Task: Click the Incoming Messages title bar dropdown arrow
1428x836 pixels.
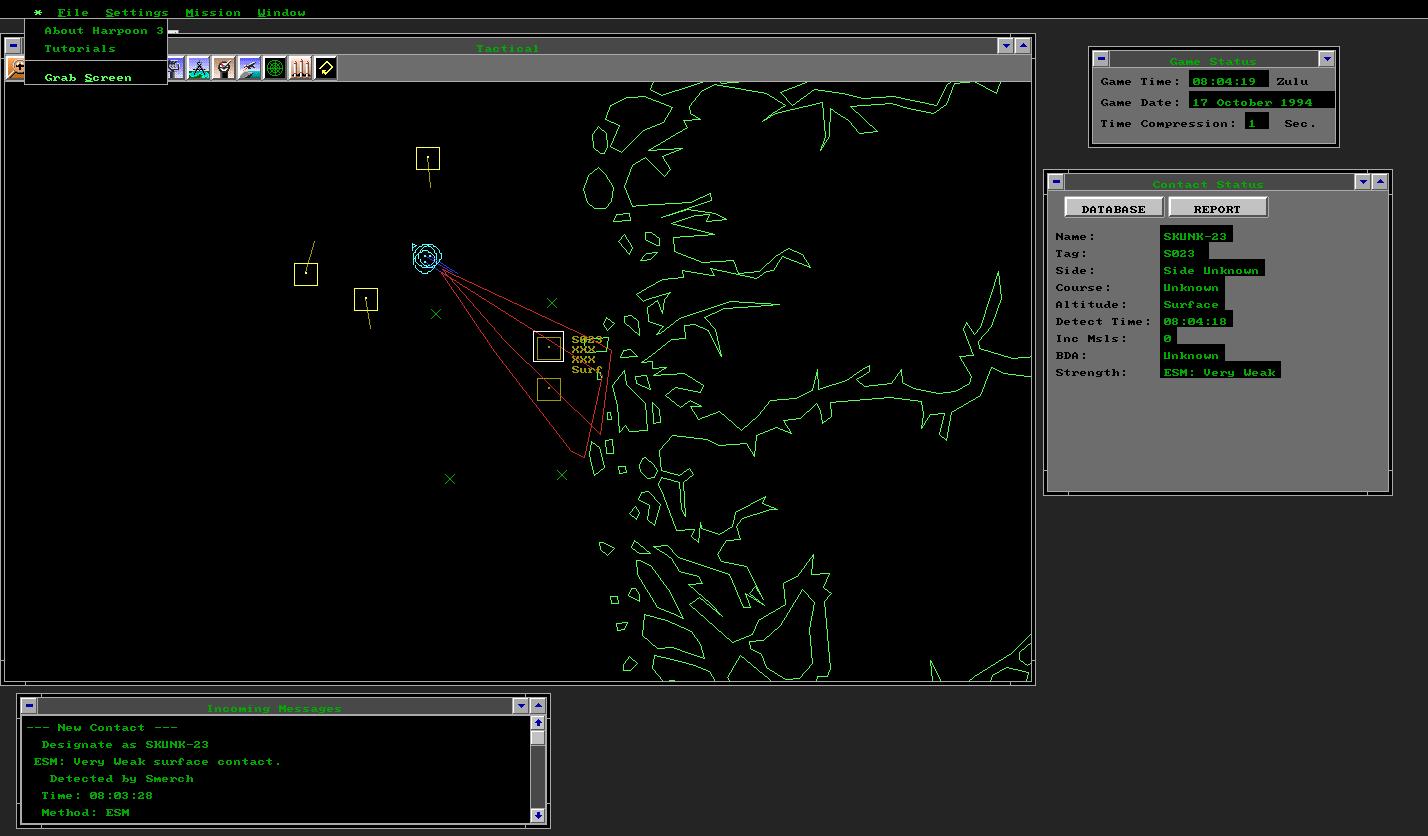Action: (x=521, y=705)
